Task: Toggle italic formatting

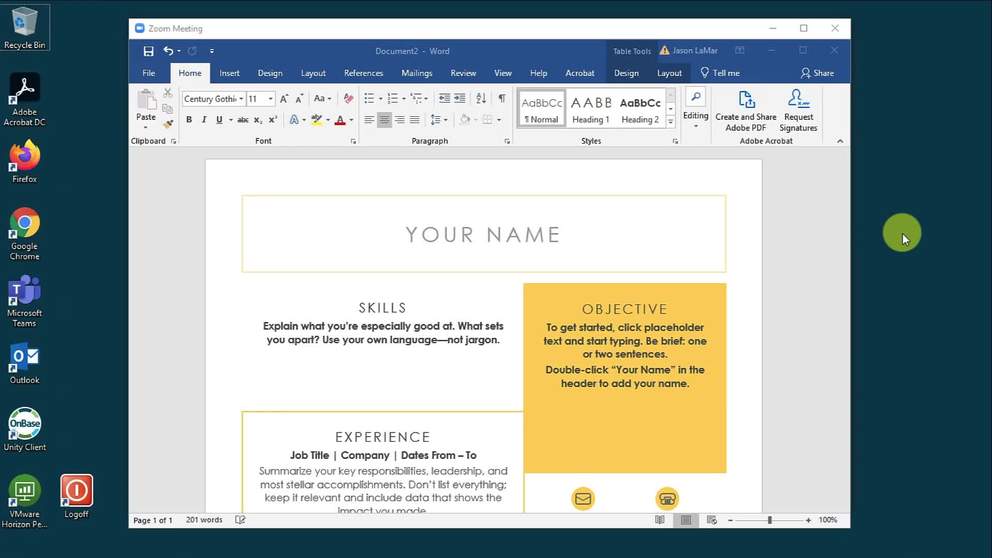Action: [x=204, y=120]
